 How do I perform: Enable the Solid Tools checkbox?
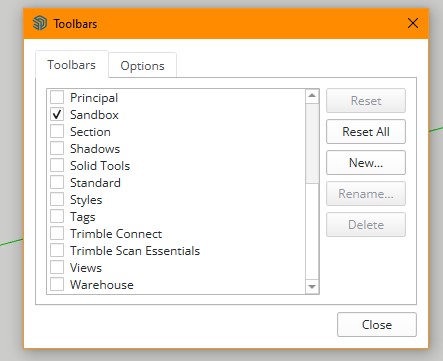(x=57, y=165)
